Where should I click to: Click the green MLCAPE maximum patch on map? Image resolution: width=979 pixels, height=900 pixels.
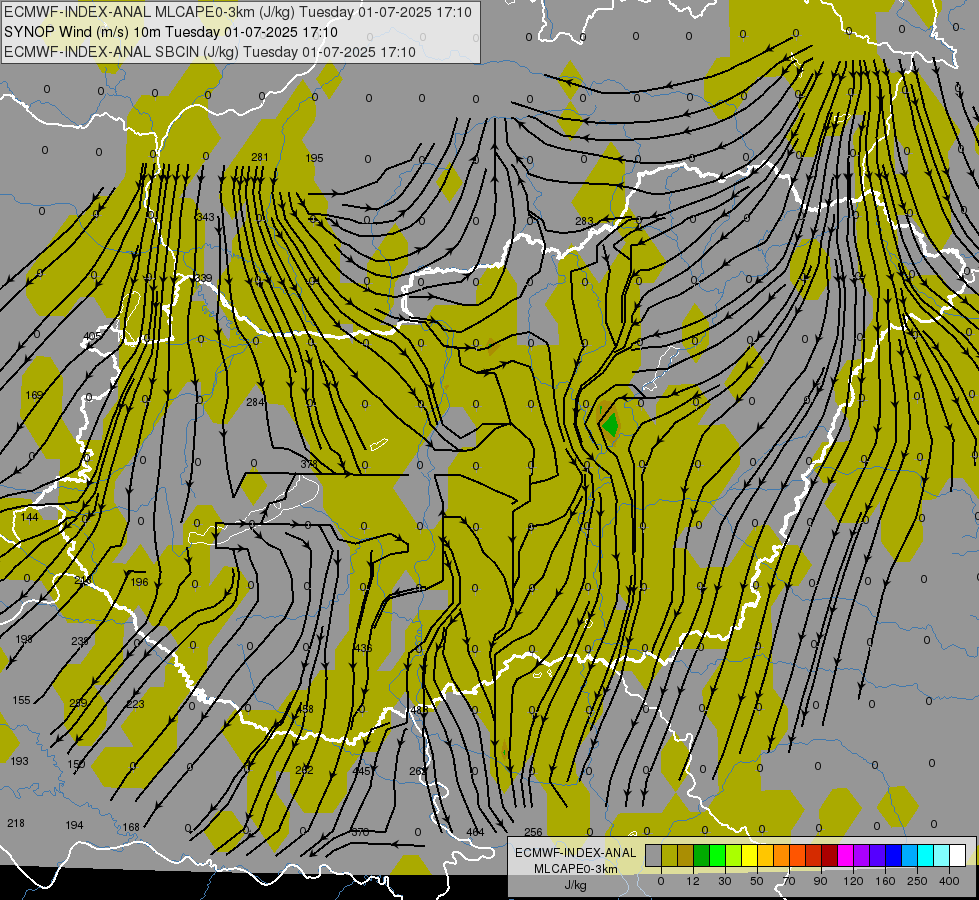tap(610, 425)
